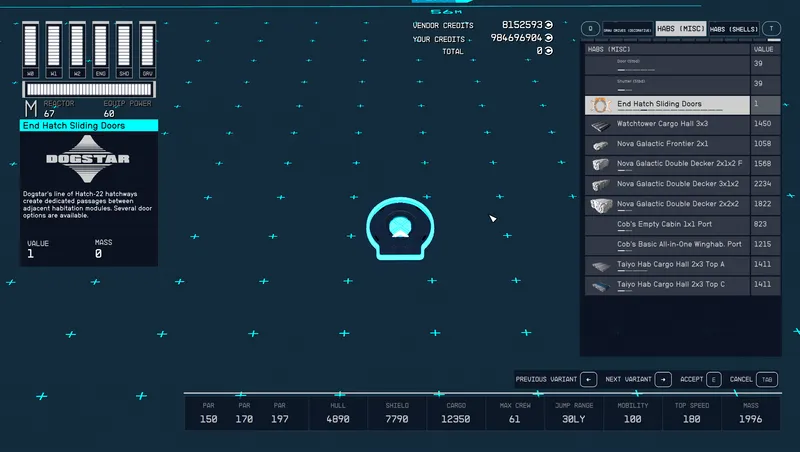Image resolution: width=800 pixels, height=452 pixels.
Task: Accept the selected module
Action: point(700,379)
